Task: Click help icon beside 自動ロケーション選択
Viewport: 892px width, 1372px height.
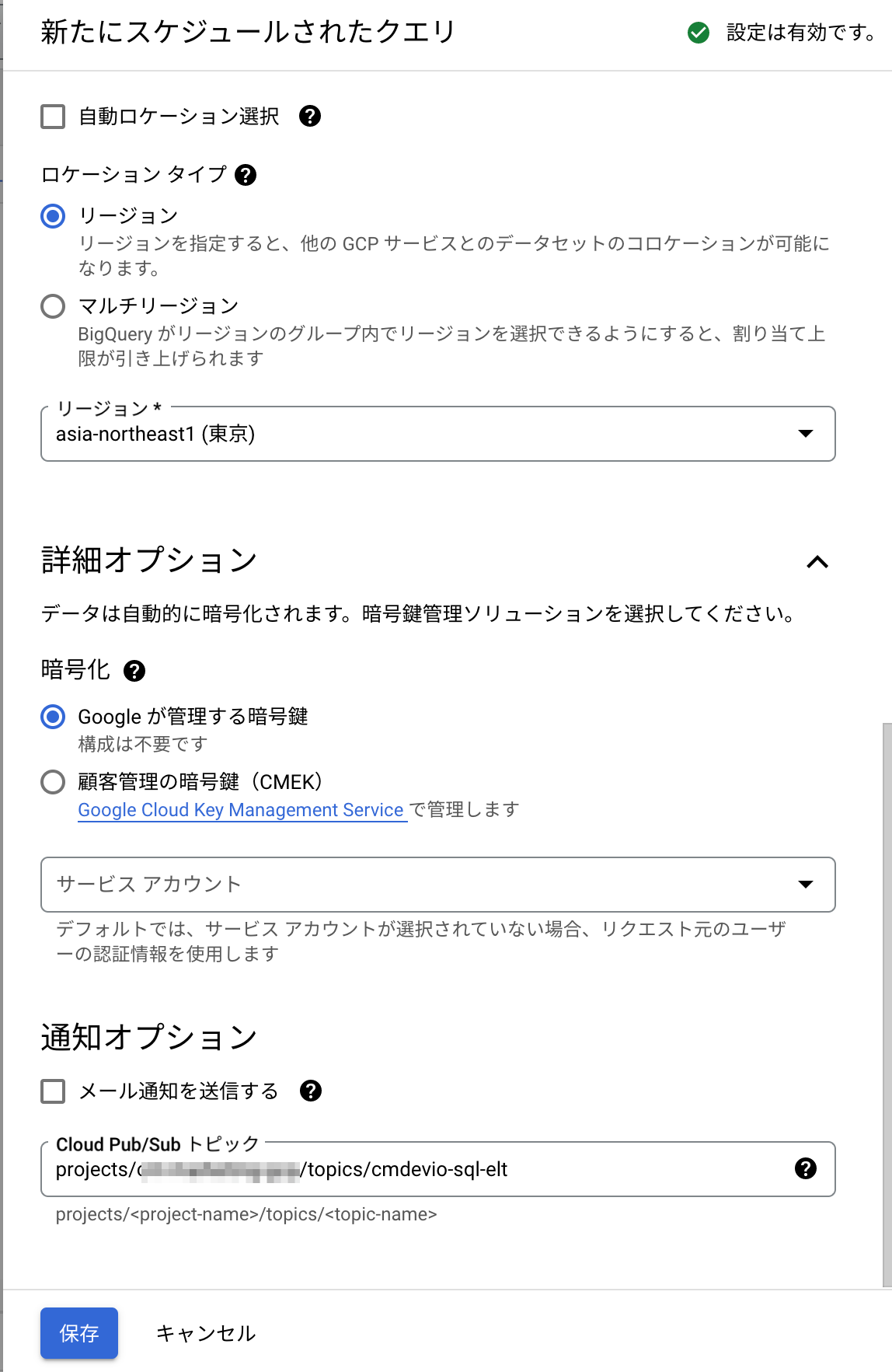Action: [310, 116]
